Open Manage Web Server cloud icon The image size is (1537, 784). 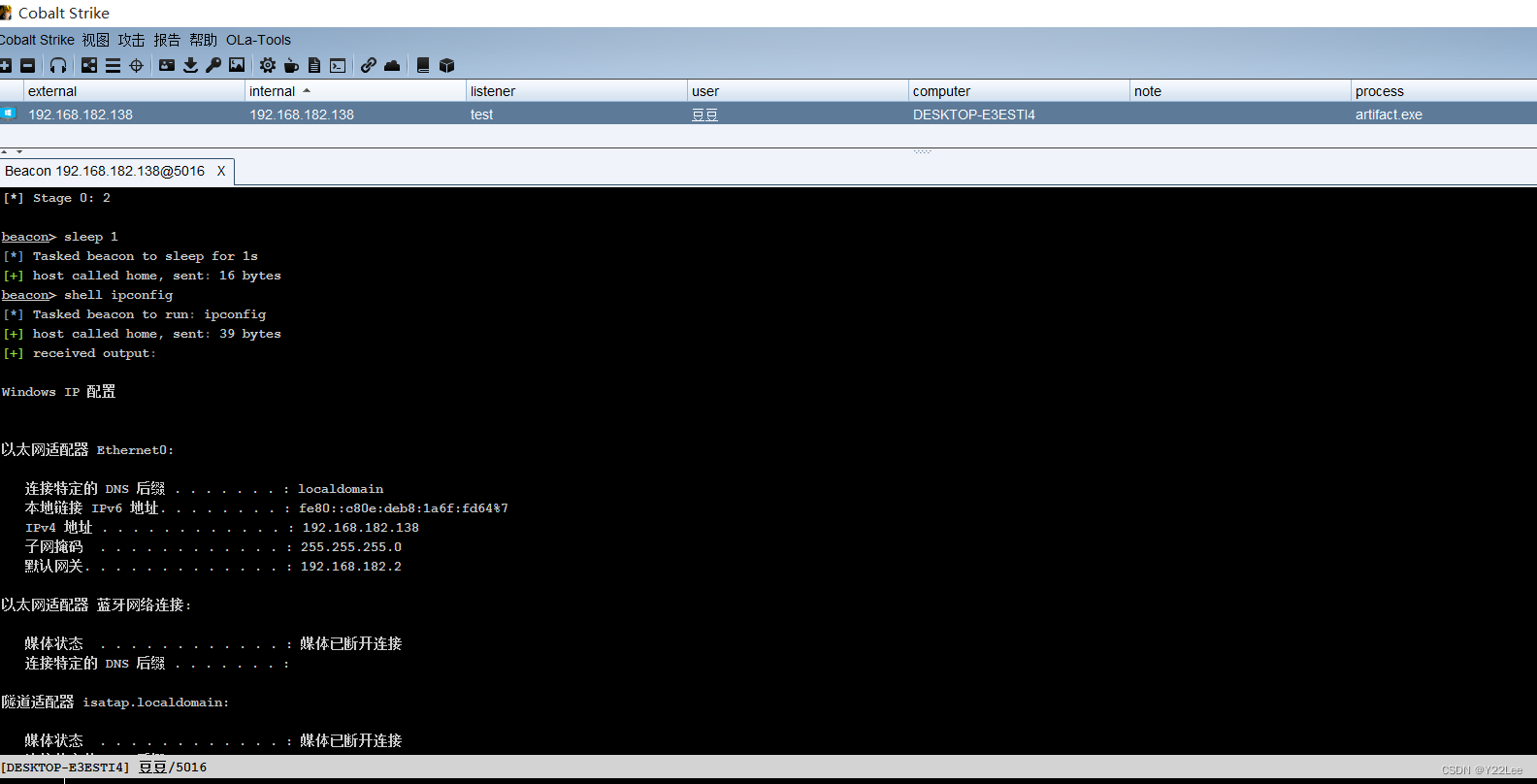[392, 65]
